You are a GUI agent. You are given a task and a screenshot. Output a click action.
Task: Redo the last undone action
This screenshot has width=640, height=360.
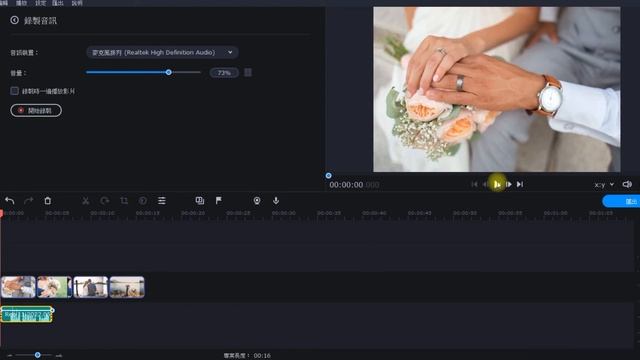pos(29,200)
